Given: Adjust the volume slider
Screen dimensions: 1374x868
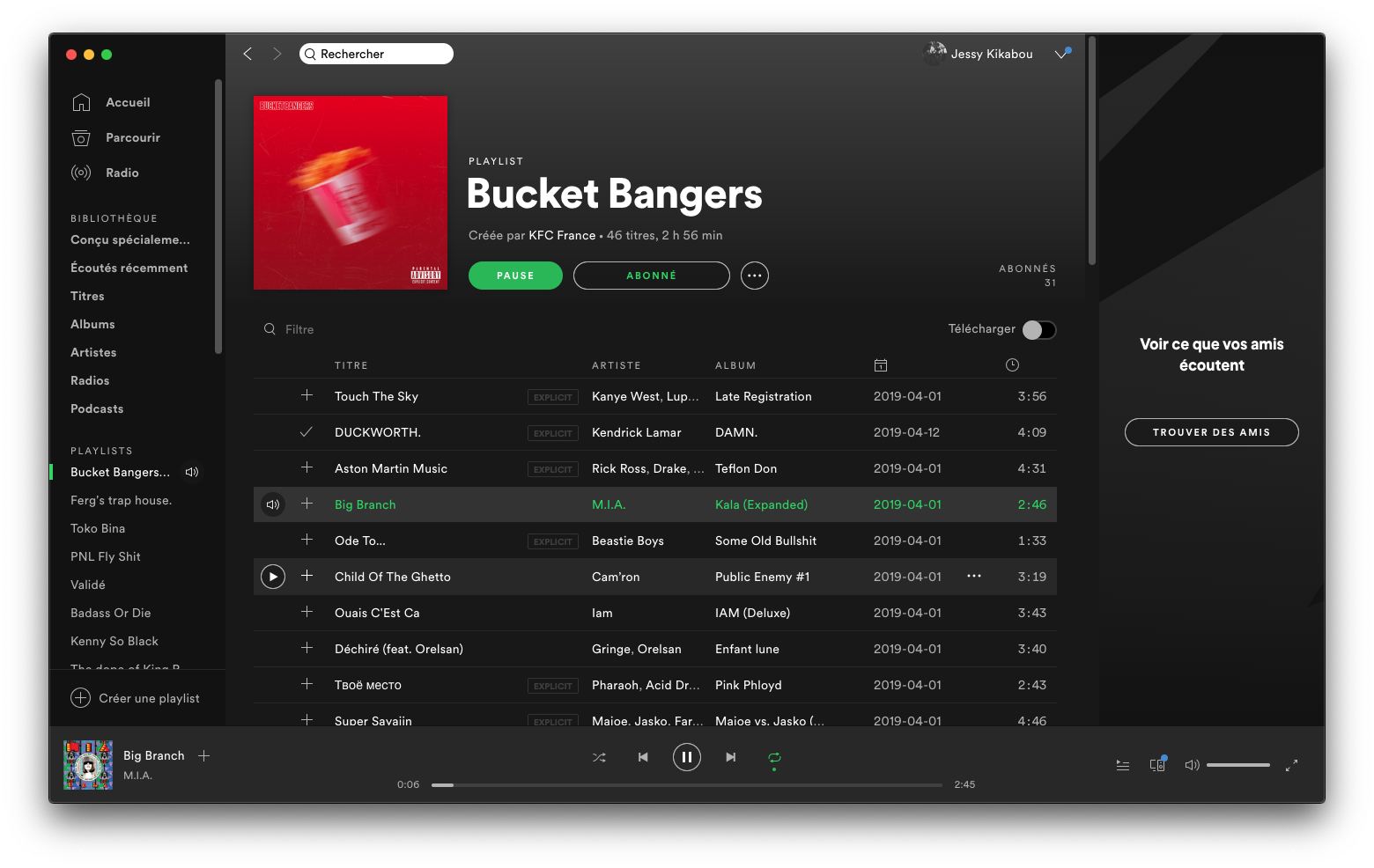Looking at the screenshot, I should pyautogui.click(x=1237, y=765).
